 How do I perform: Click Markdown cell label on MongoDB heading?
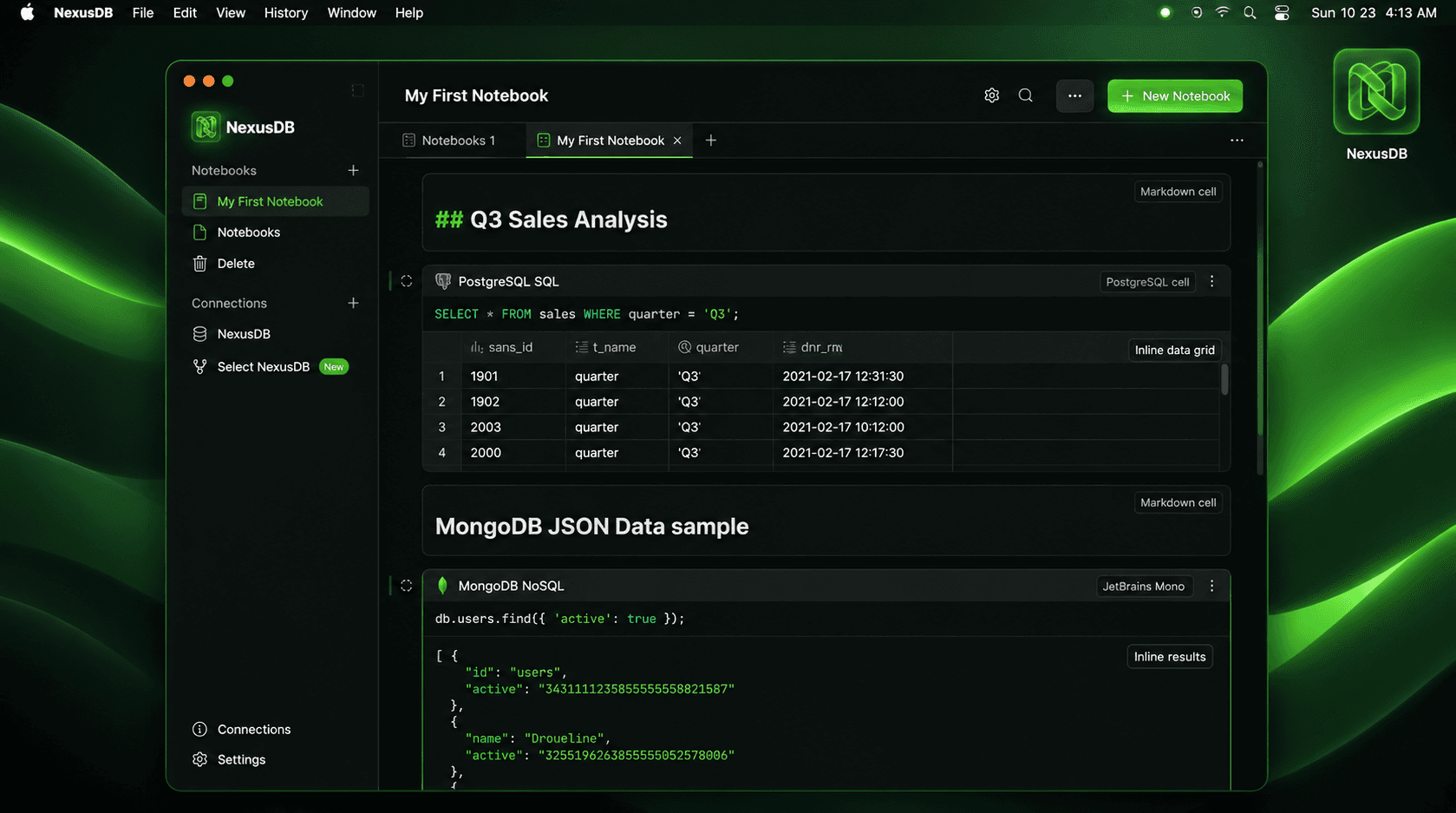(1178, 502)
